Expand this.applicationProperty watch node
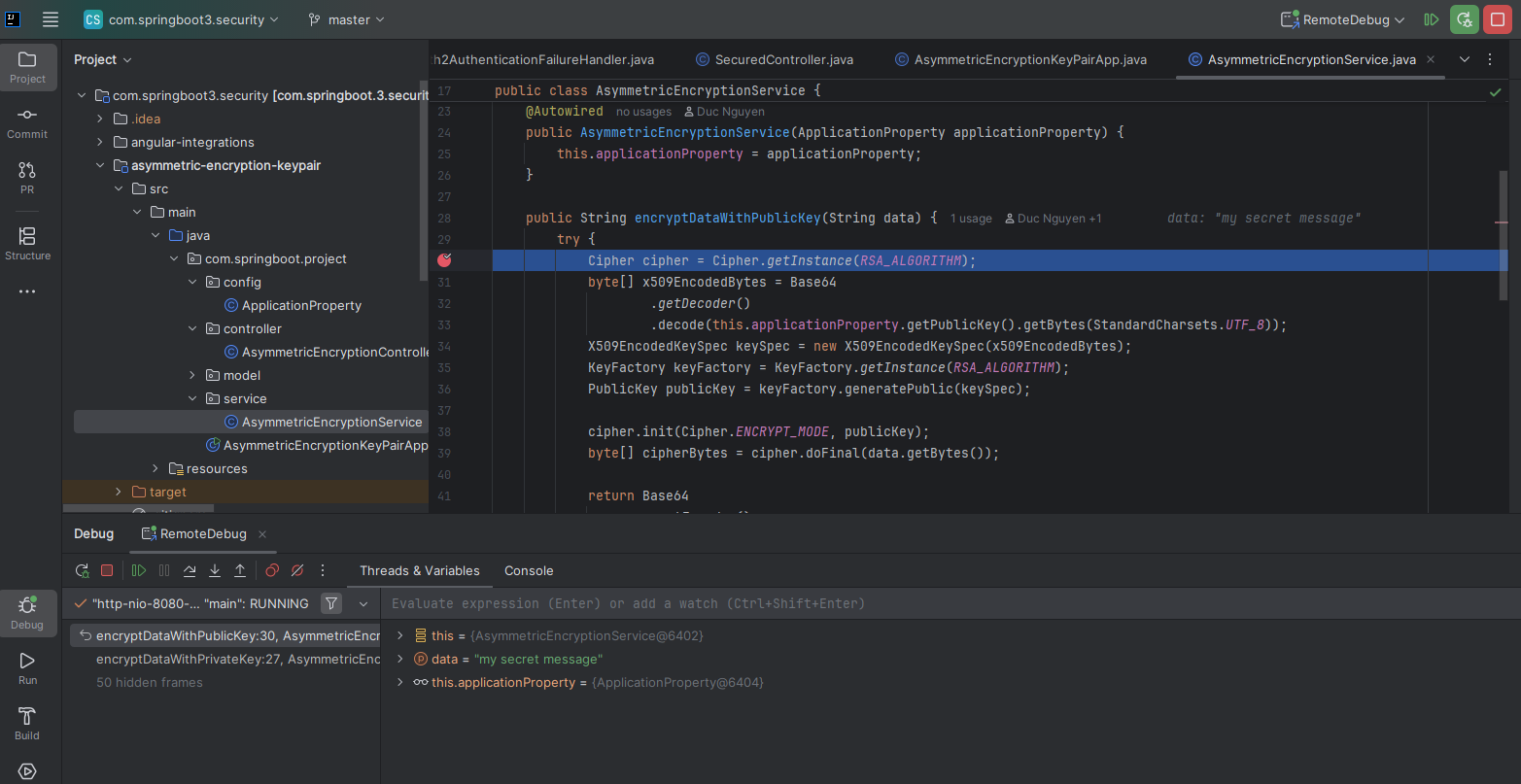Screen dimensions: 1521x784 pos(399,682)
